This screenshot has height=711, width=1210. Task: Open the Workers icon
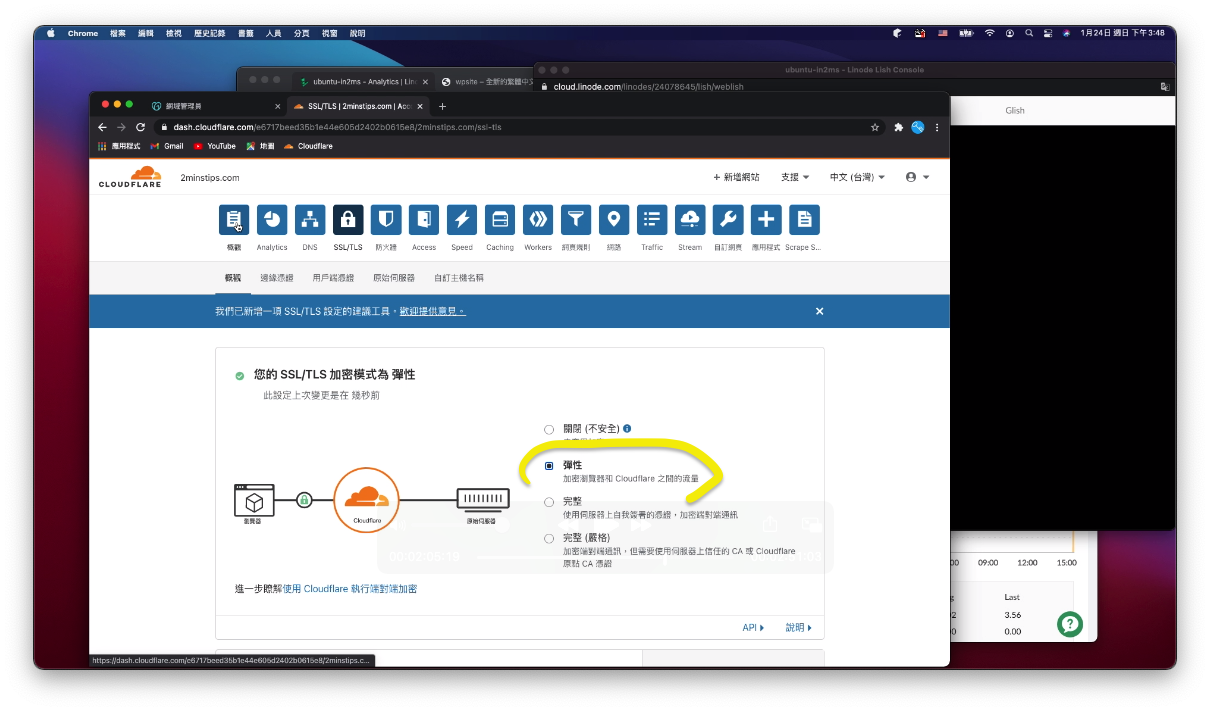tap(538, 219)
